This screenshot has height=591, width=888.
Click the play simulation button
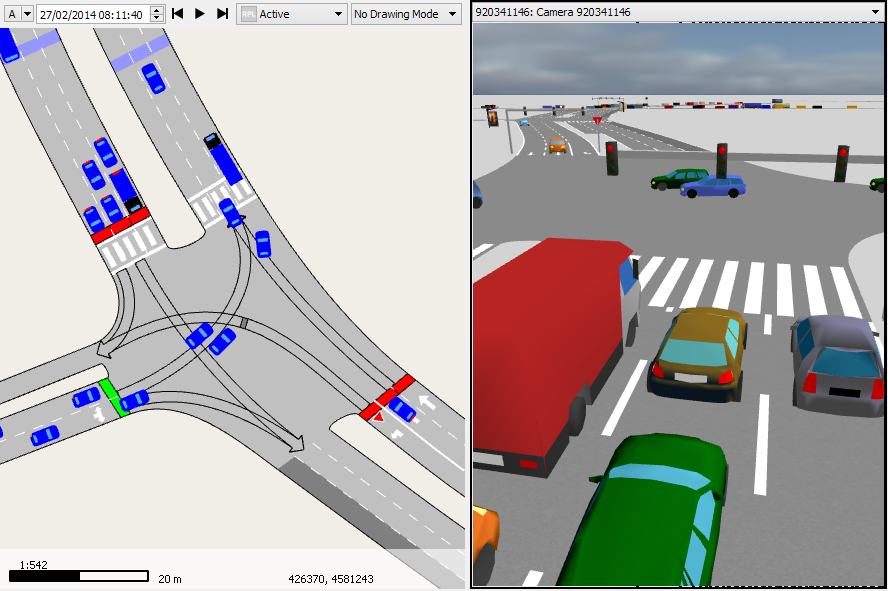pyautogui.click(x=200, y=14)
